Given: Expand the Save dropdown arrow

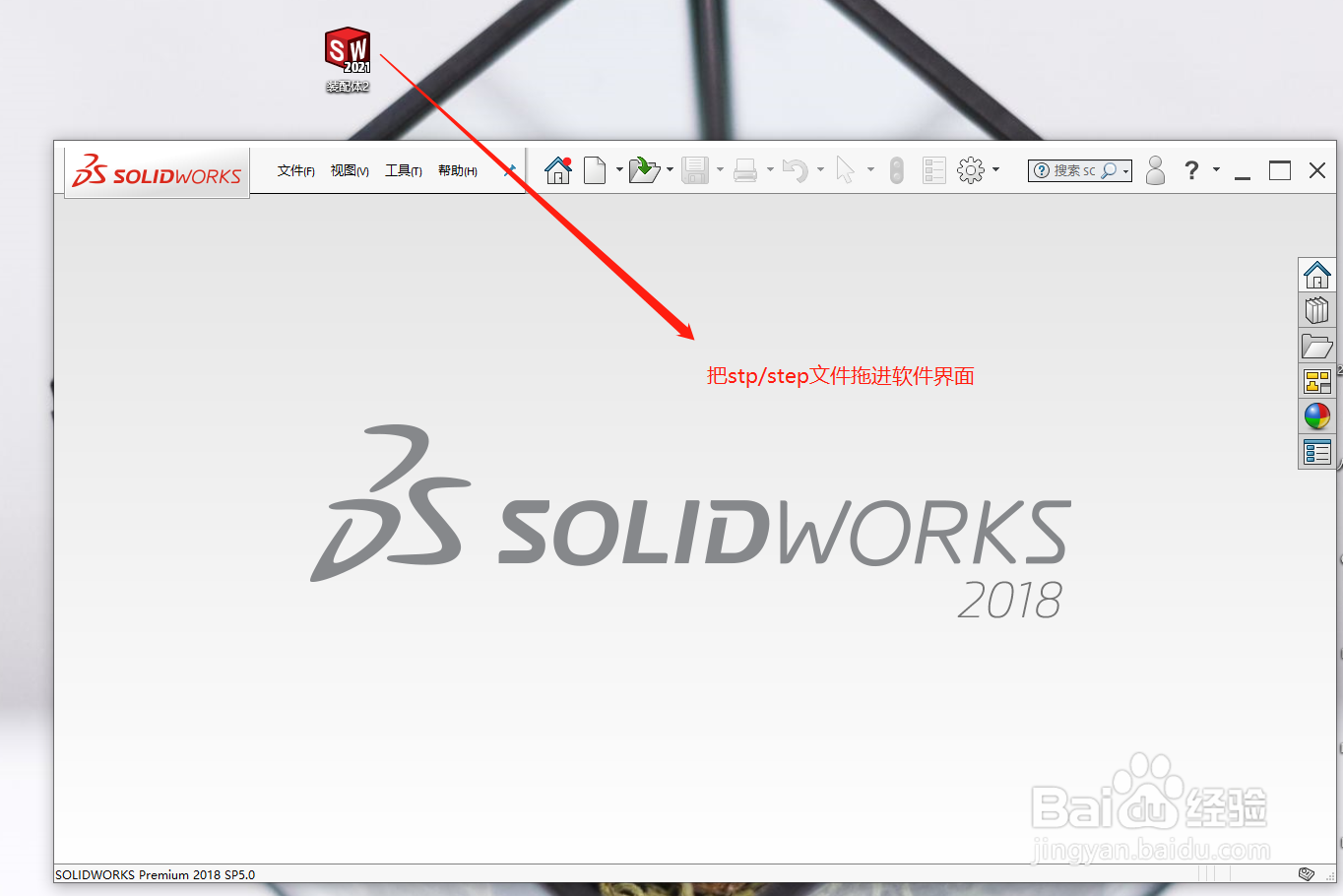Looking at the screenshot, I should pos(720,170).
